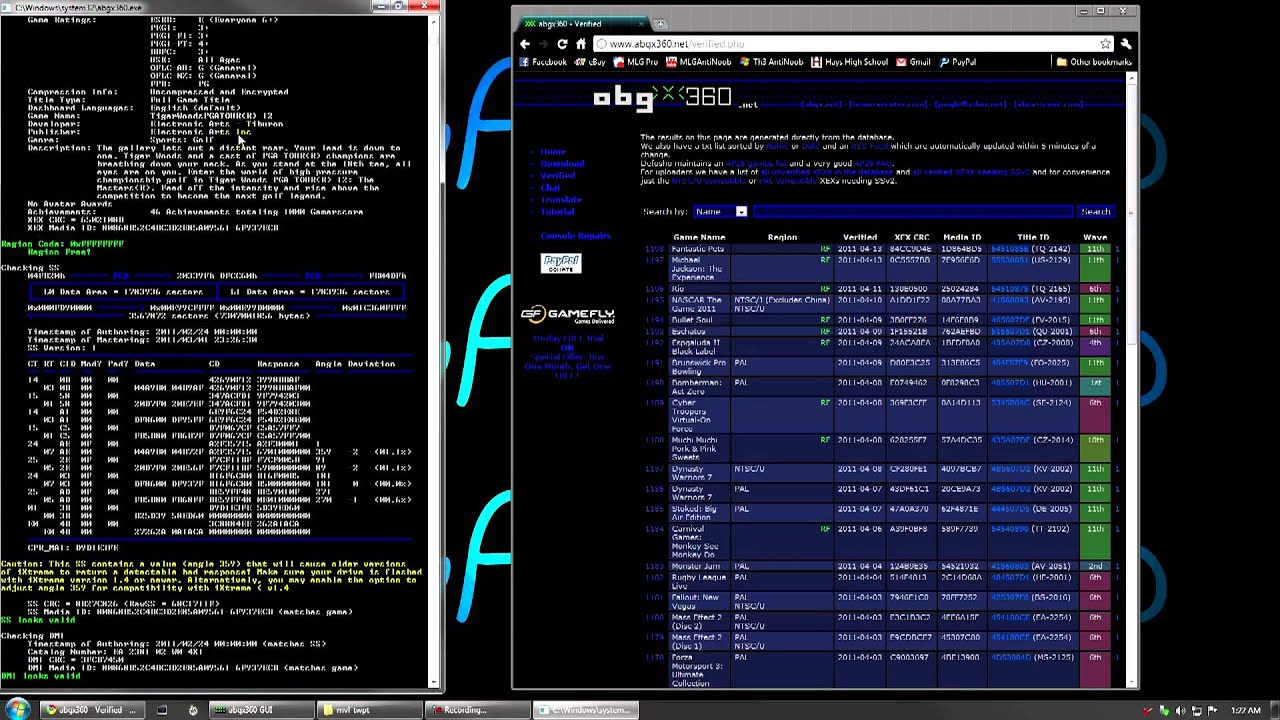Close the abgx360 Verified tab
Viewport: 1280px width, 720px height.
[x=640, y=23]
